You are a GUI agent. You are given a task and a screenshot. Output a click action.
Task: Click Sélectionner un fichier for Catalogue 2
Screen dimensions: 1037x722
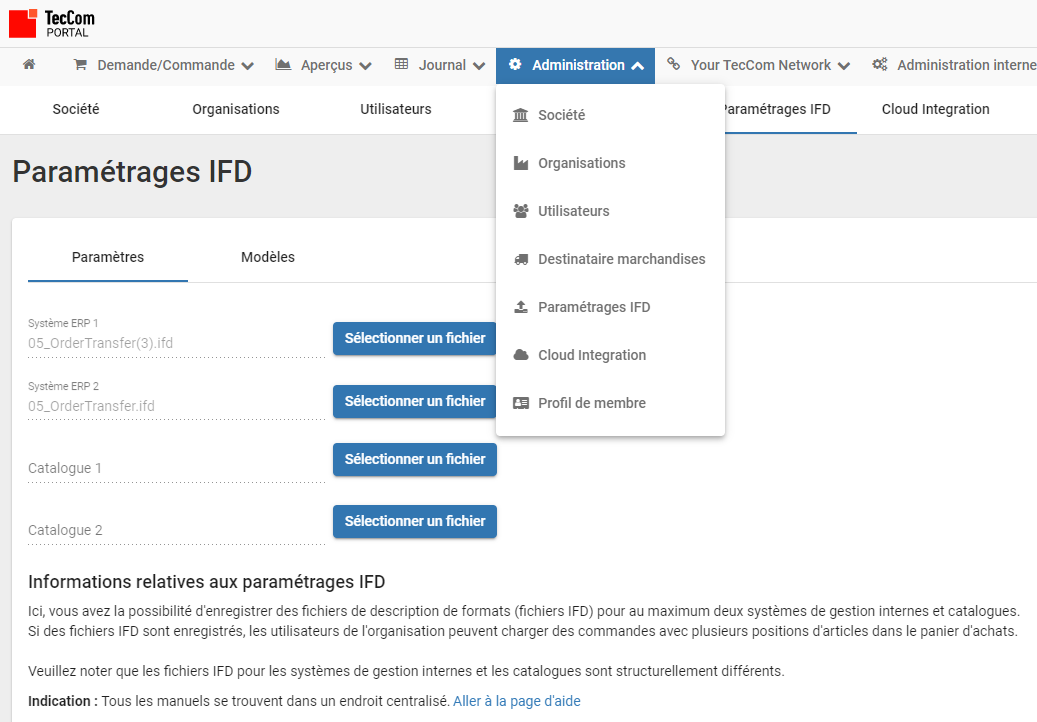(415, 522)
